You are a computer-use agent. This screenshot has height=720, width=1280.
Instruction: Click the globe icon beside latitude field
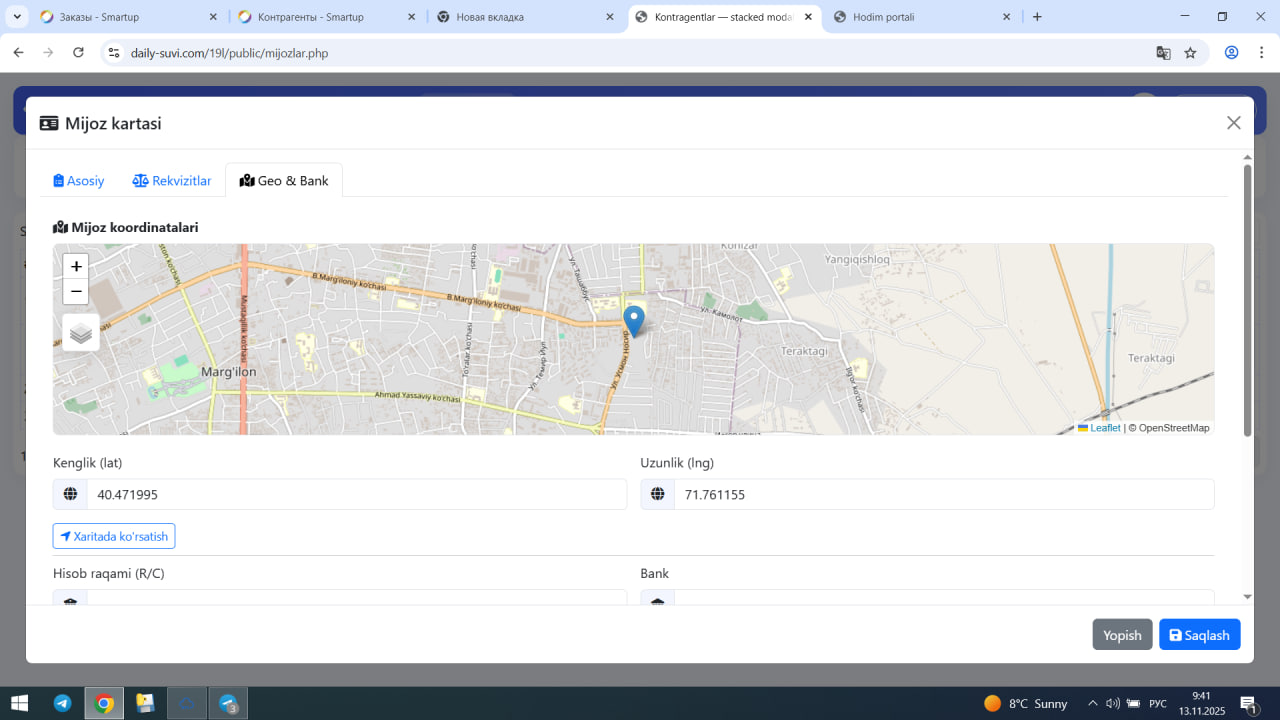tap(70, 494)
